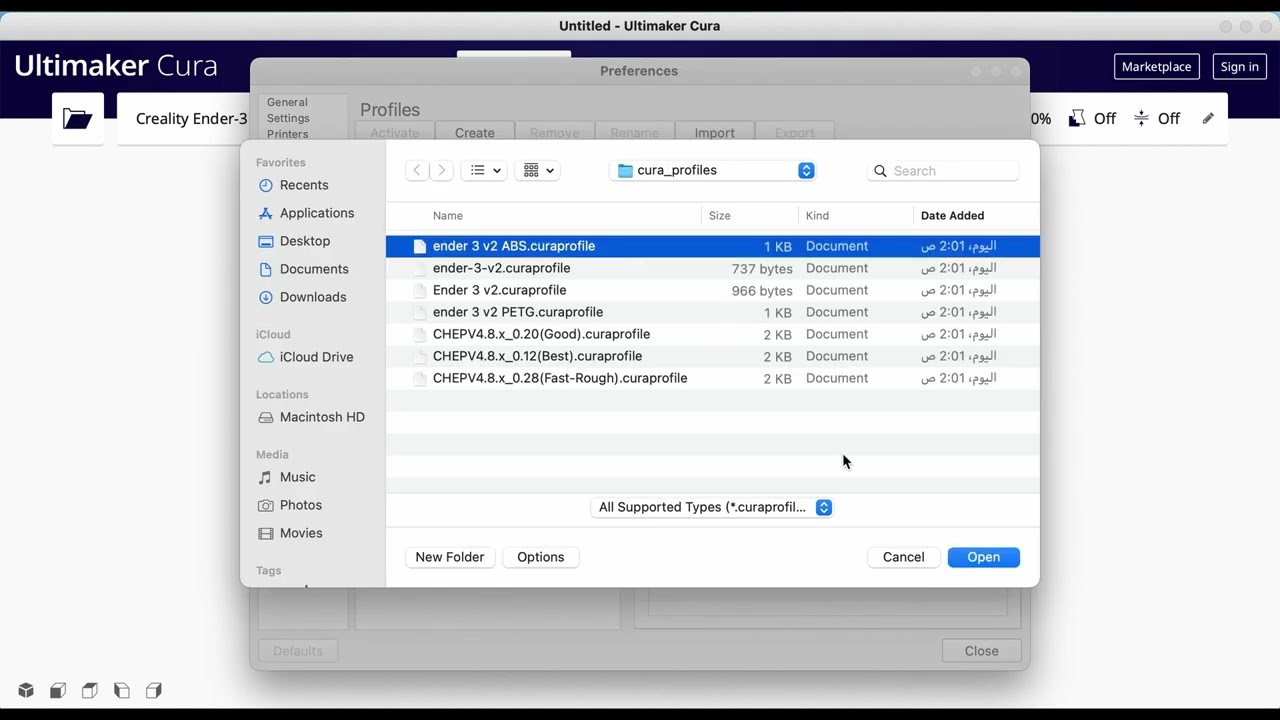The height and width of the screenshot is (720, 1280).
Task: Click the adhesion icon next to second Off
Action: coord(1141,118)
